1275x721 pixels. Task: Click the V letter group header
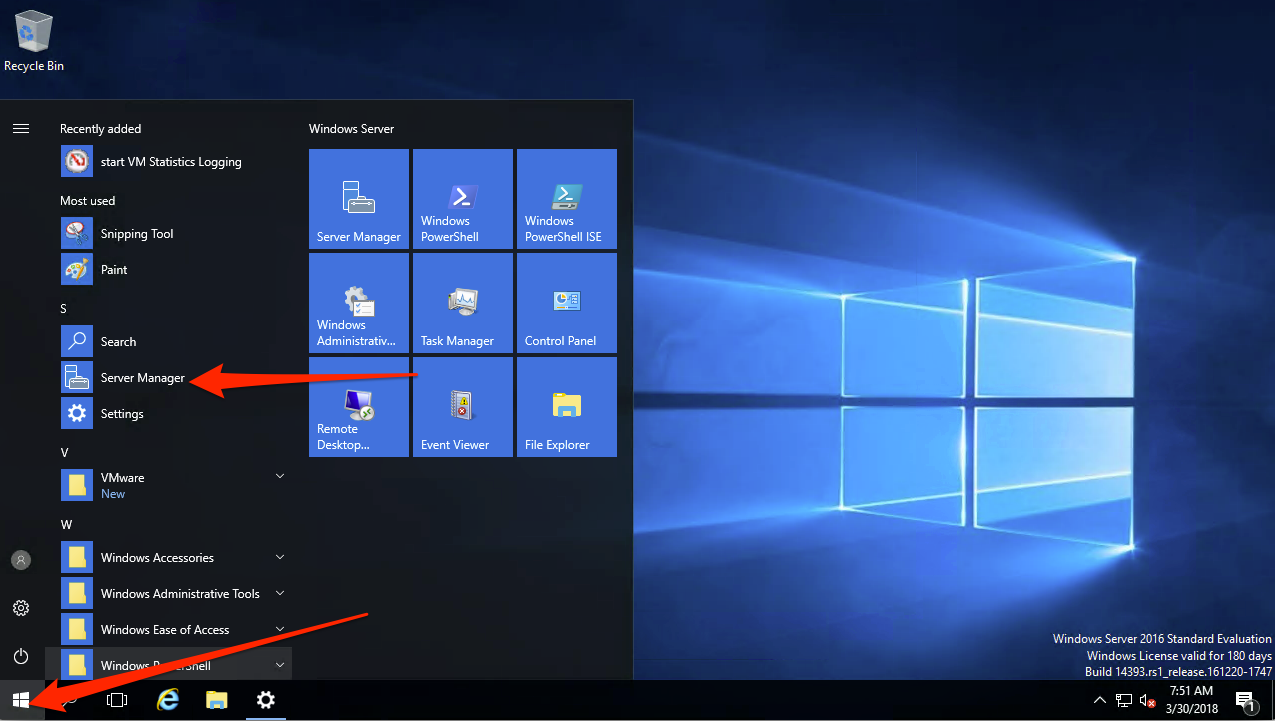coord(64,453)
